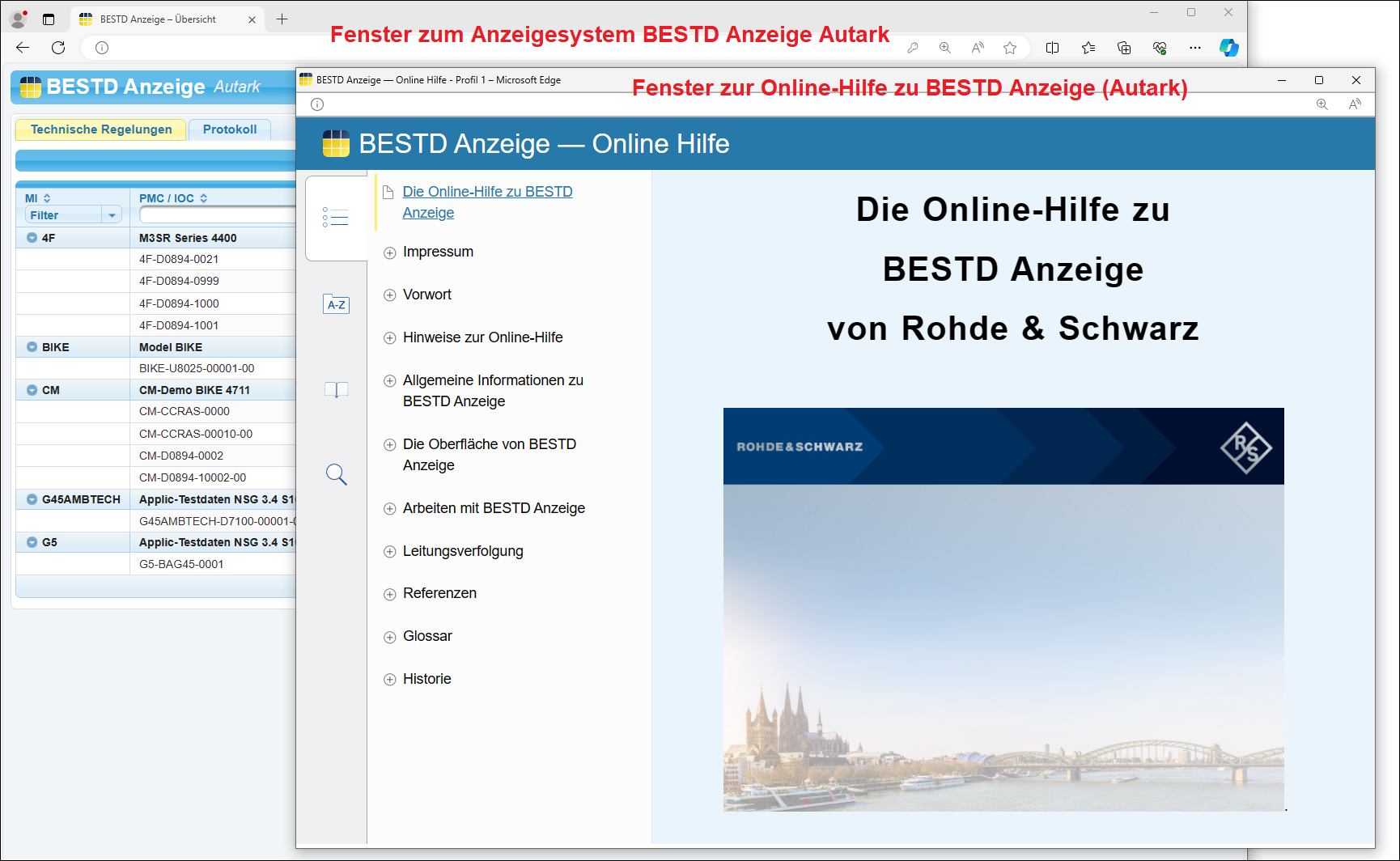Viewport: 1400px width, 861px height.
Task: Open the A-Z index sidebar icon
Action: tap(336, 304)
